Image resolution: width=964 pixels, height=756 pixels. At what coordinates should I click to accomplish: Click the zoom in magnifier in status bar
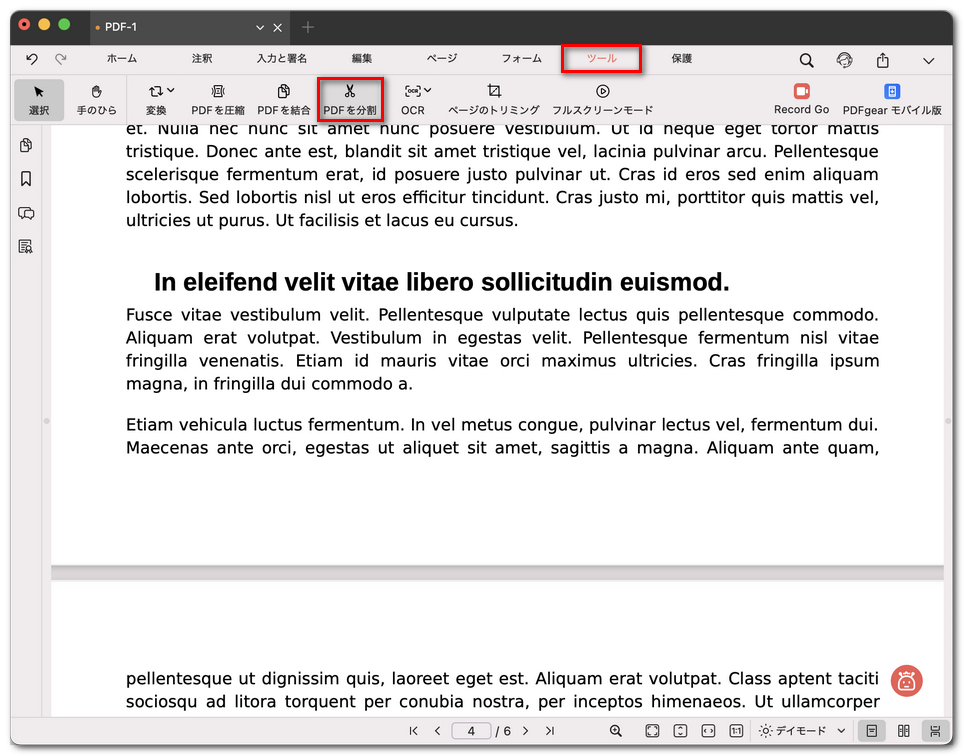pyautogui.click(x=615, y=731)
